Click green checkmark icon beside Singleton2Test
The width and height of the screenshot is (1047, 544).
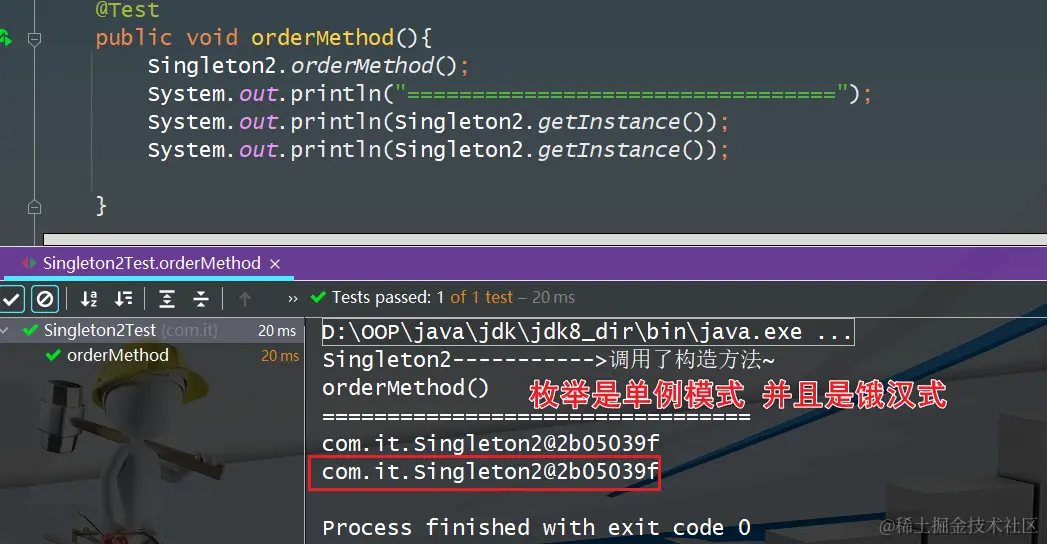30,330
